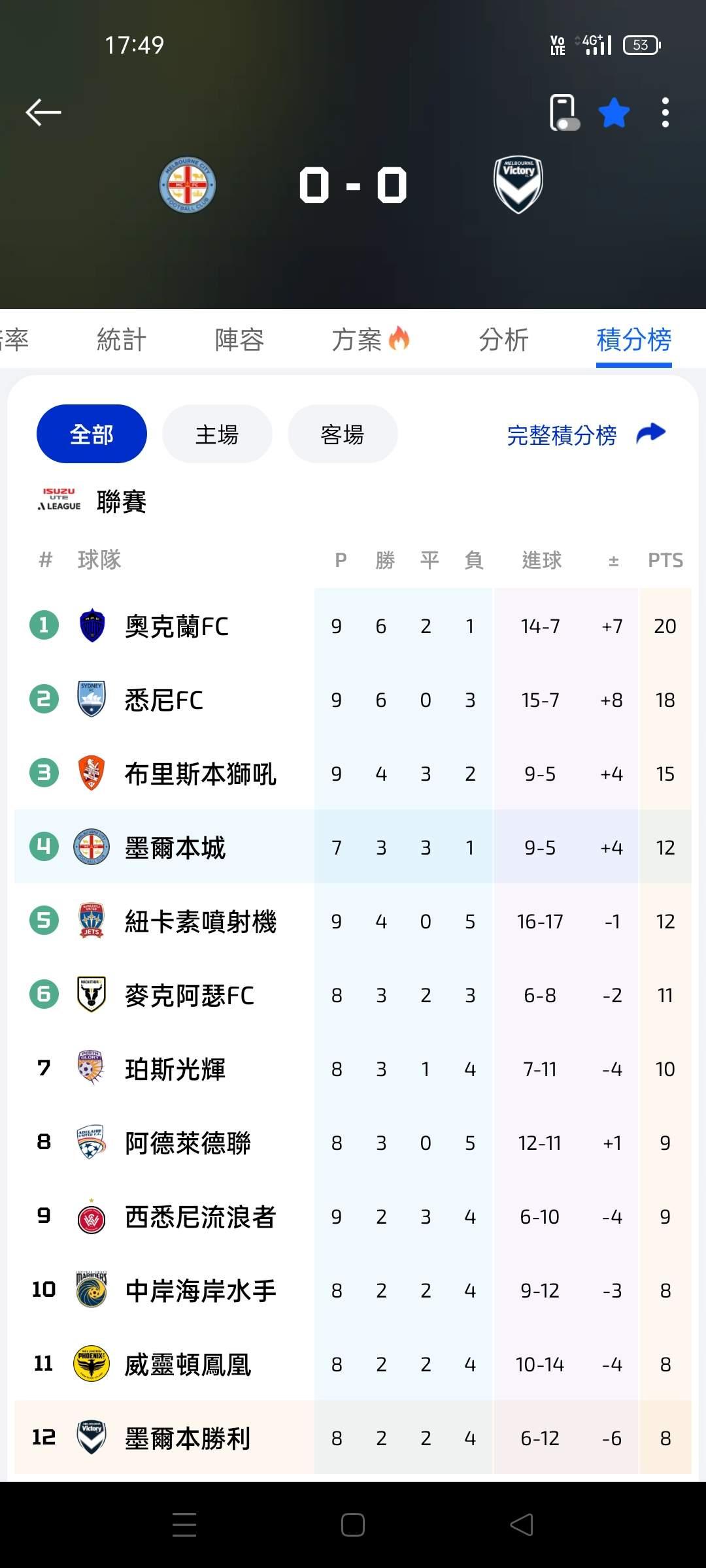This screenshot has width=706, height=1568.
Task: Select the 客場 away filter
Action: [343, 434]
